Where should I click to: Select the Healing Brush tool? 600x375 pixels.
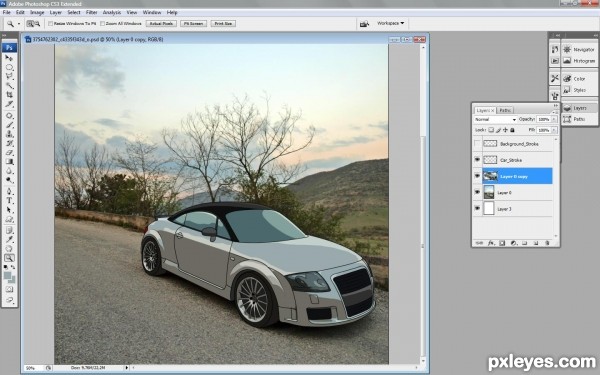coord(9,116)
